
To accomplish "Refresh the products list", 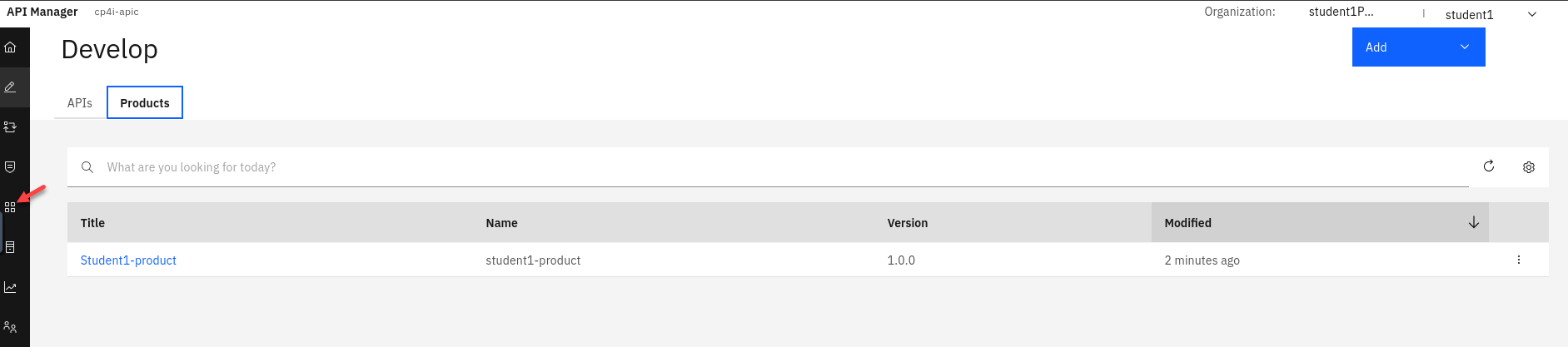I will 1489,166.
